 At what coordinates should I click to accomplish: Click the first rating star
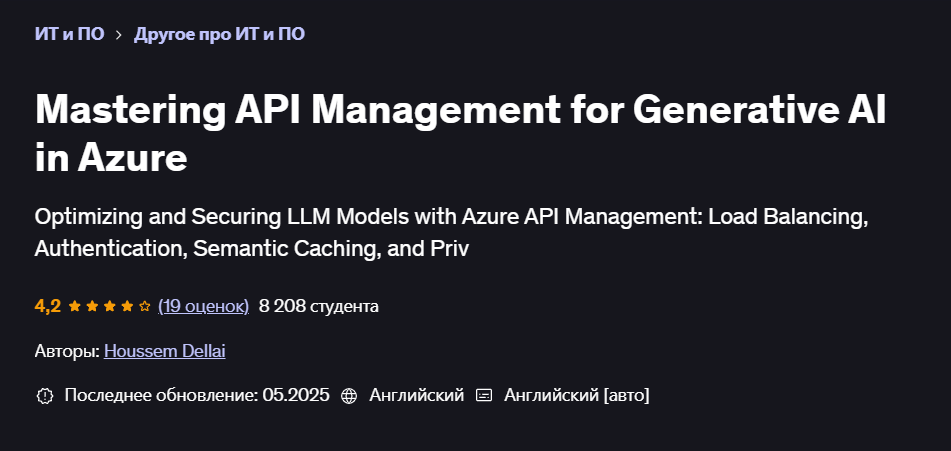pyautogui.click(x=75, y=306)
